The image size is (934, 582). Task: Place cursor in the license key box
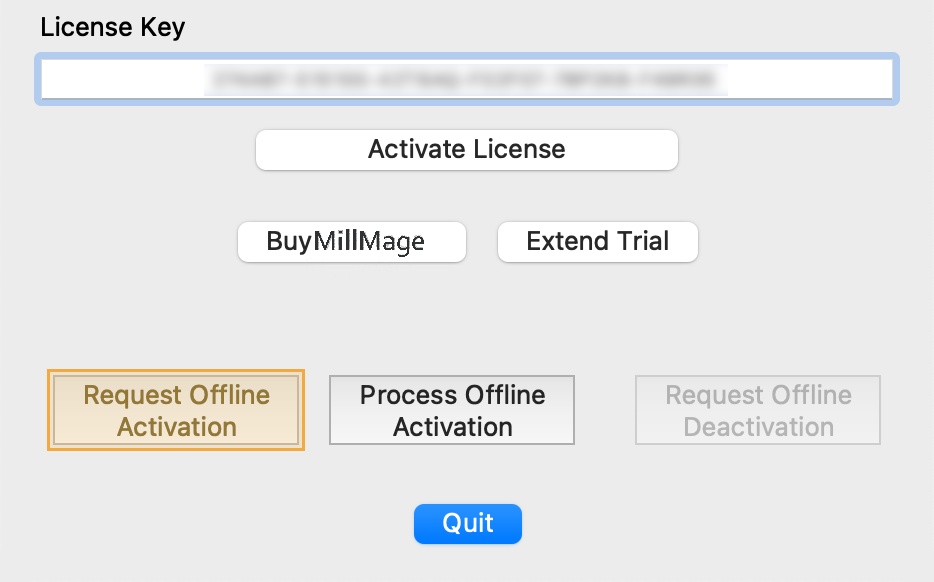click(467, 79)
